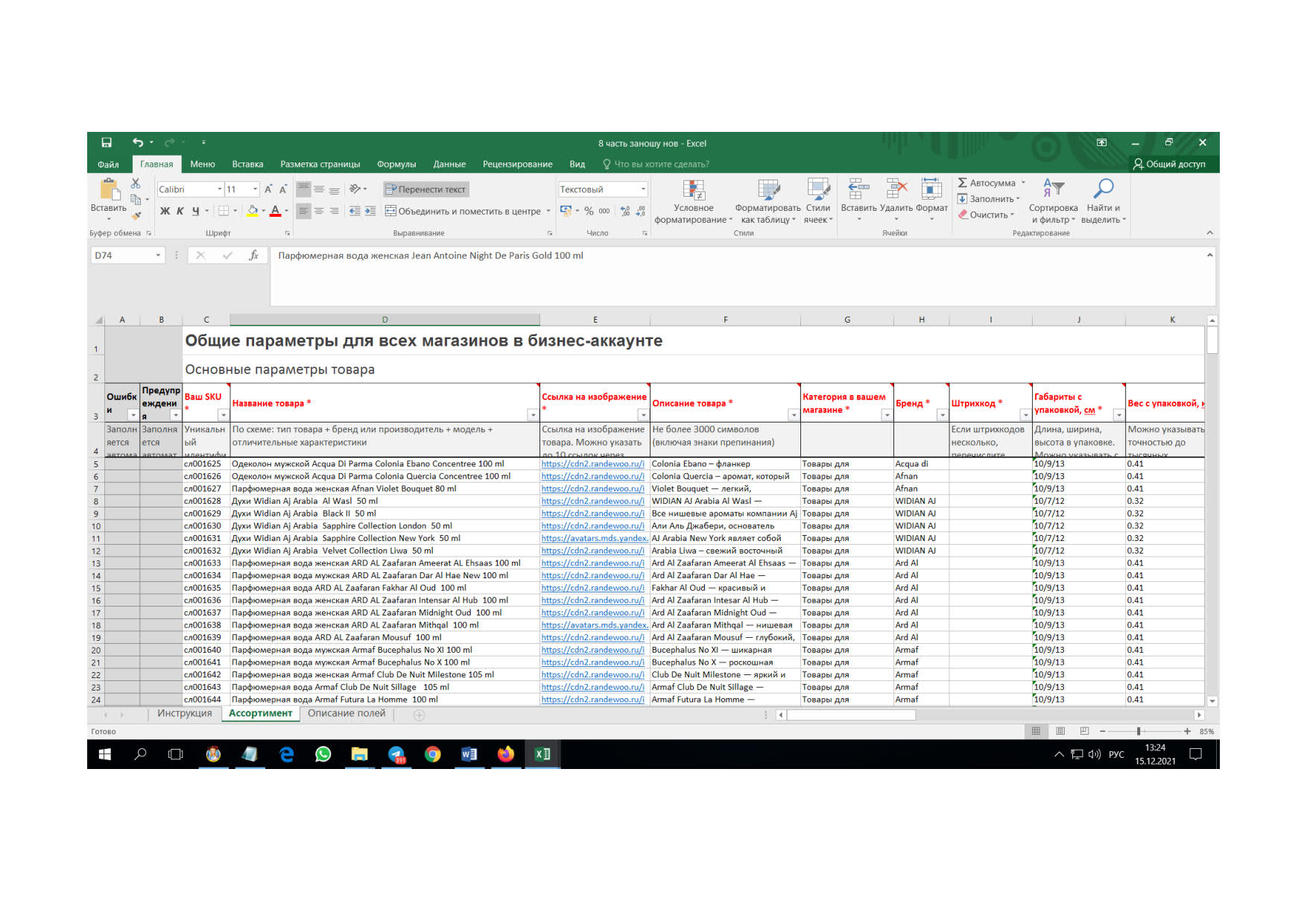
Task: Open the Calibri font name dropdown
Action: [x=190, y=189]
